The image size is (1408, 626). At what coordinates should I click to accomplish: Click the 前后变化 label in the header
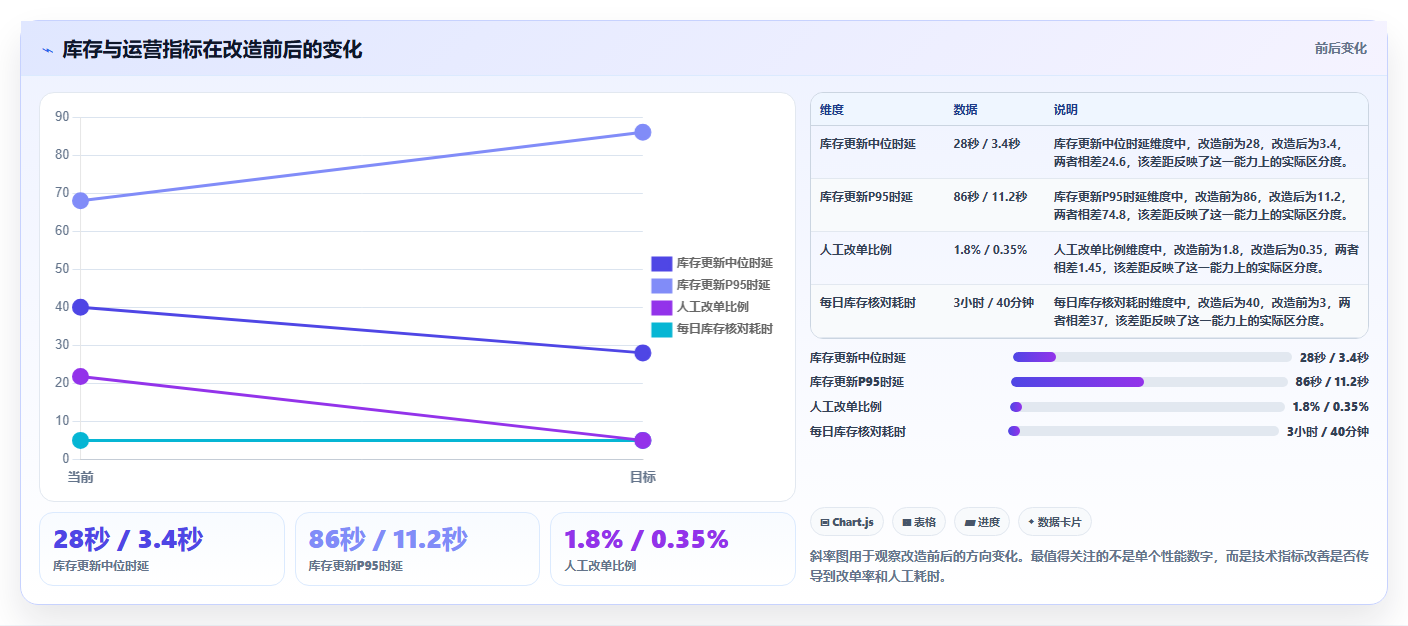tap(1340, 49)
